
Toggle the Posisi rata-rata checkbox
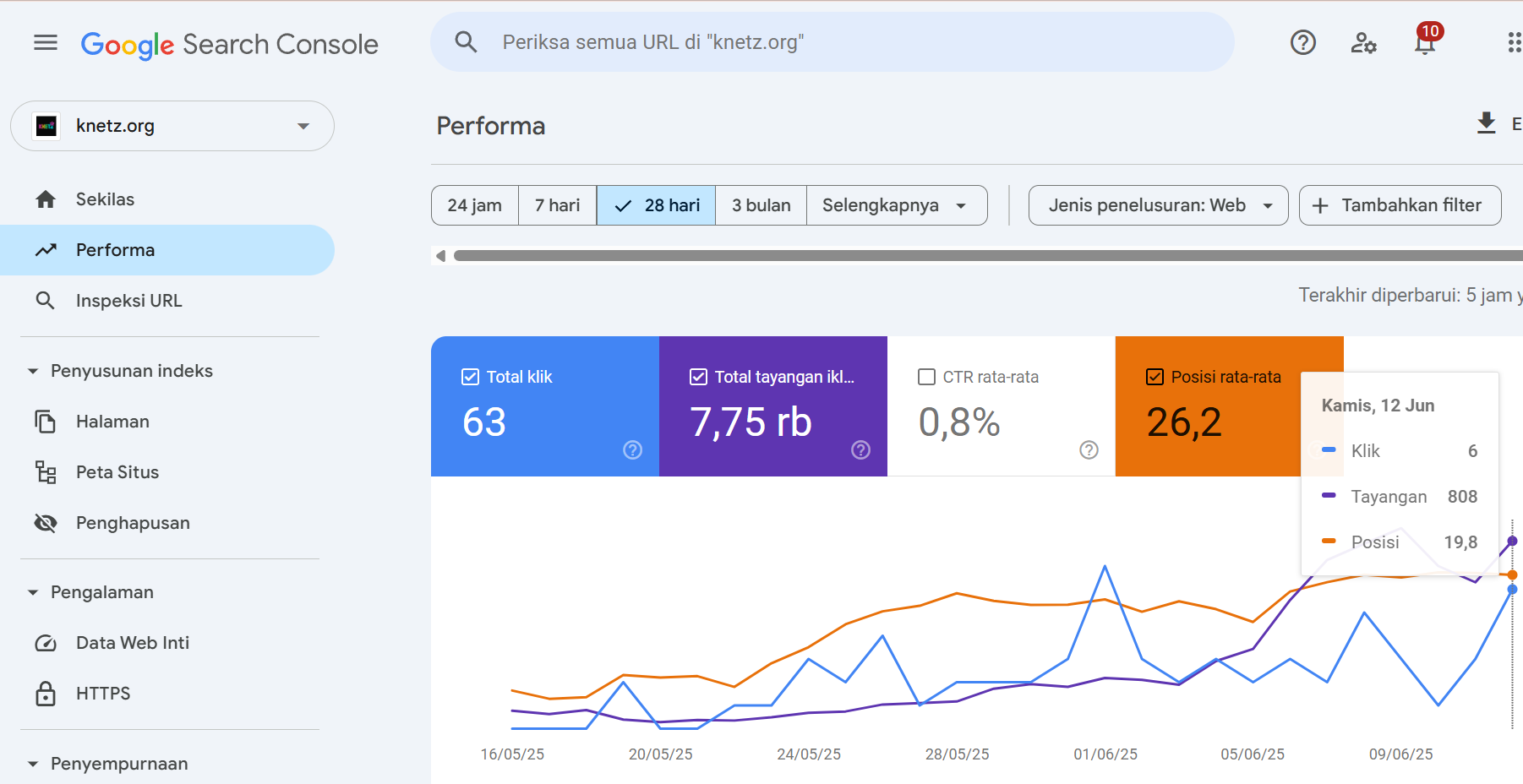tap(1155, 377)
